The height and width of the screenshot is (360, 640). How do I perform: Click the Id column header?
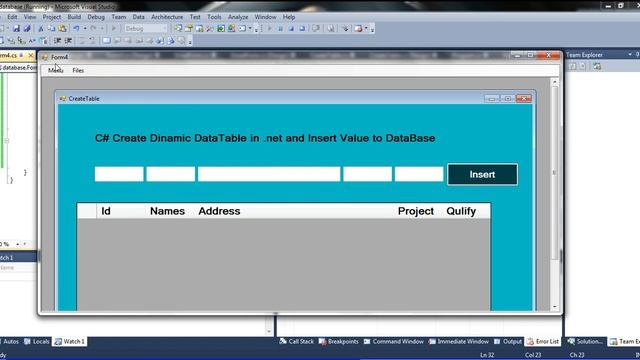point(120,211)
